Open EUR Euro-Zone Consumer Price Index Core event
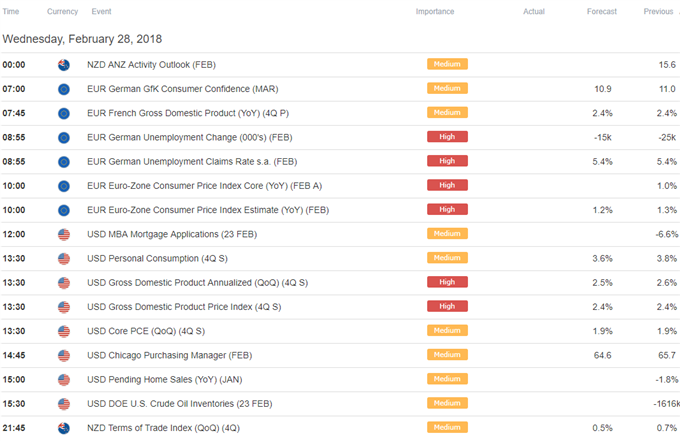 click(x=204, y=186)
